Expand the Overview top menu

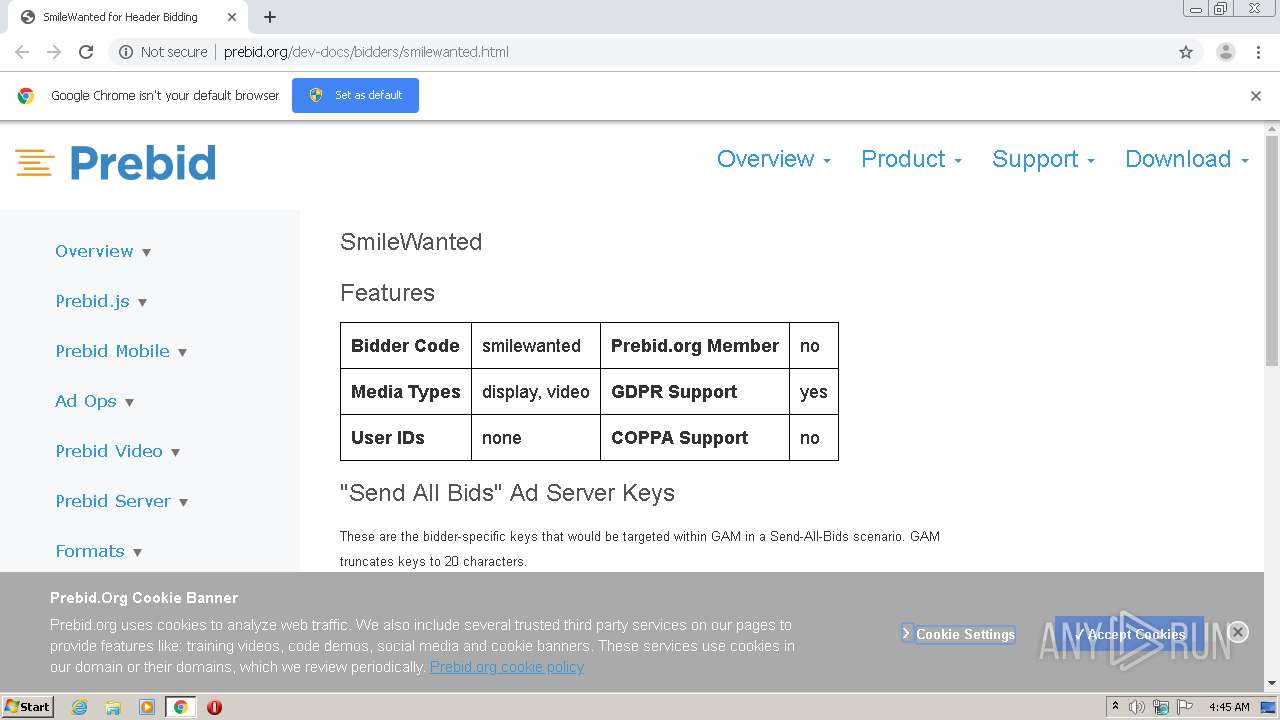773,159
